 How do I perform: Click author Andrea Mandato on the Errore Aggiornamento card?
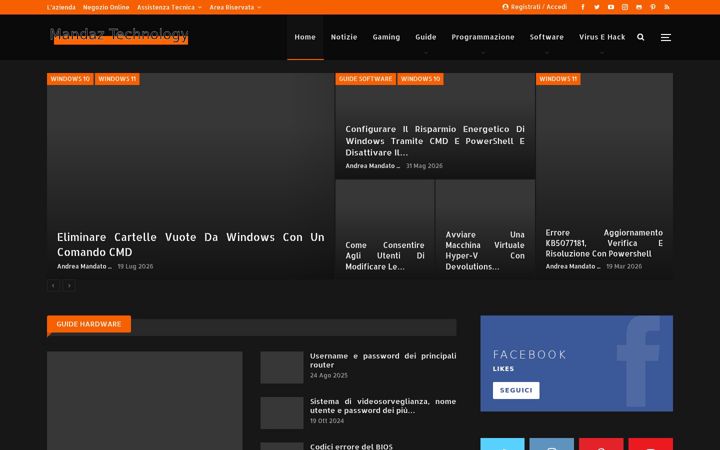(573, 266)
